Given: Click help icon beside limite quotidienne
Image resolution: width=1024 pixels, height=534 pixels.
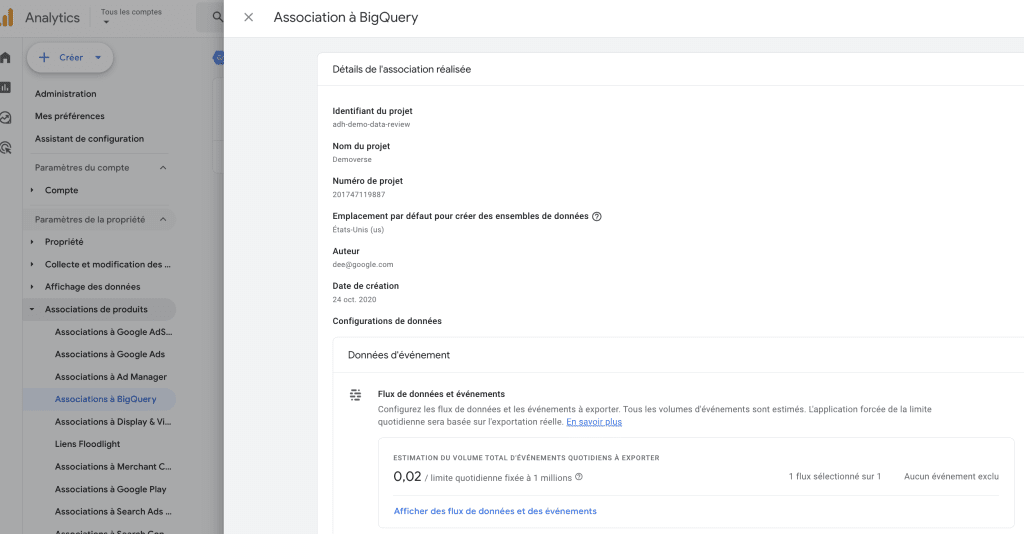Looking at the screenshot, I should 579,477.
